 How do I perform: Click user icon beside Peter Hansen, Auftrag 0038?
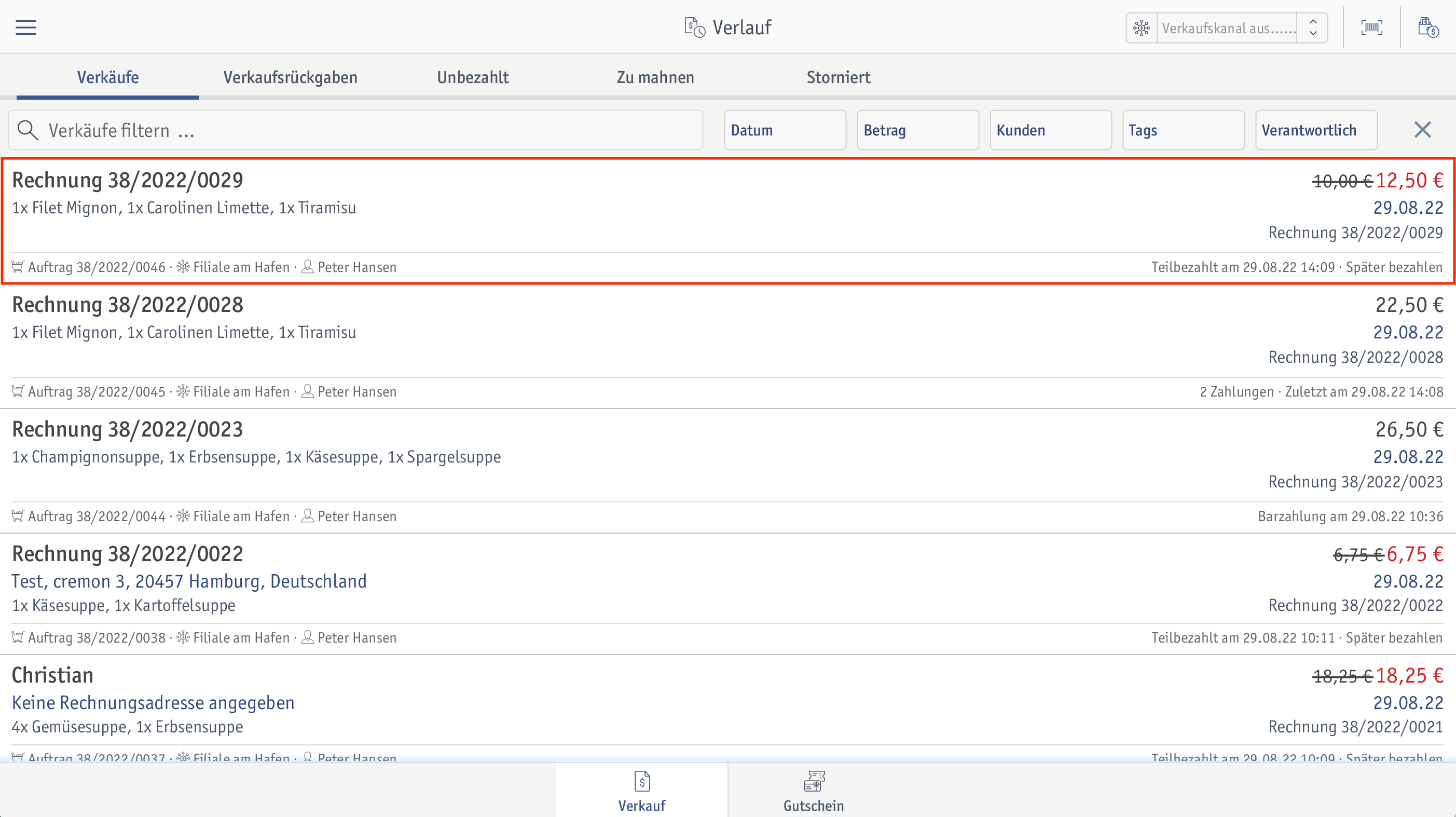pos(308,637)
